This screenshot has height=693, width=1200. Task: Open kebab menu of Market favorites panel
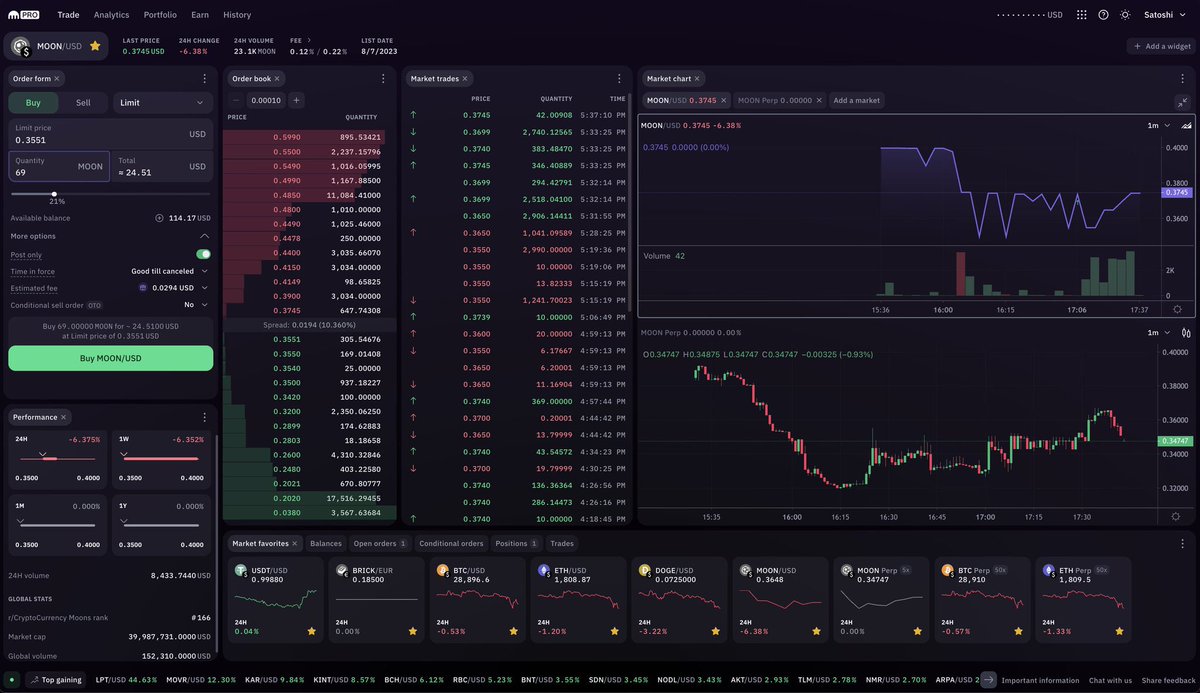[x=1184, y=544]
